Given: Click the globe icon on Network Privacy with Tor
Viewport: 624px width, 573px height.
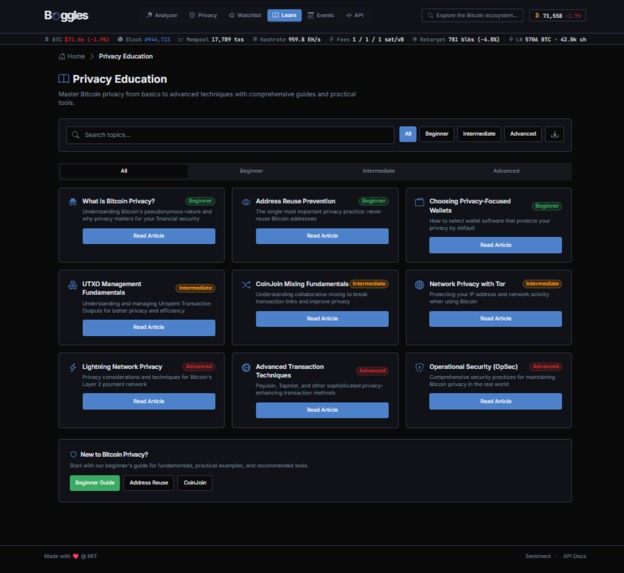Looking at the screenshot, I should [419, 285].
